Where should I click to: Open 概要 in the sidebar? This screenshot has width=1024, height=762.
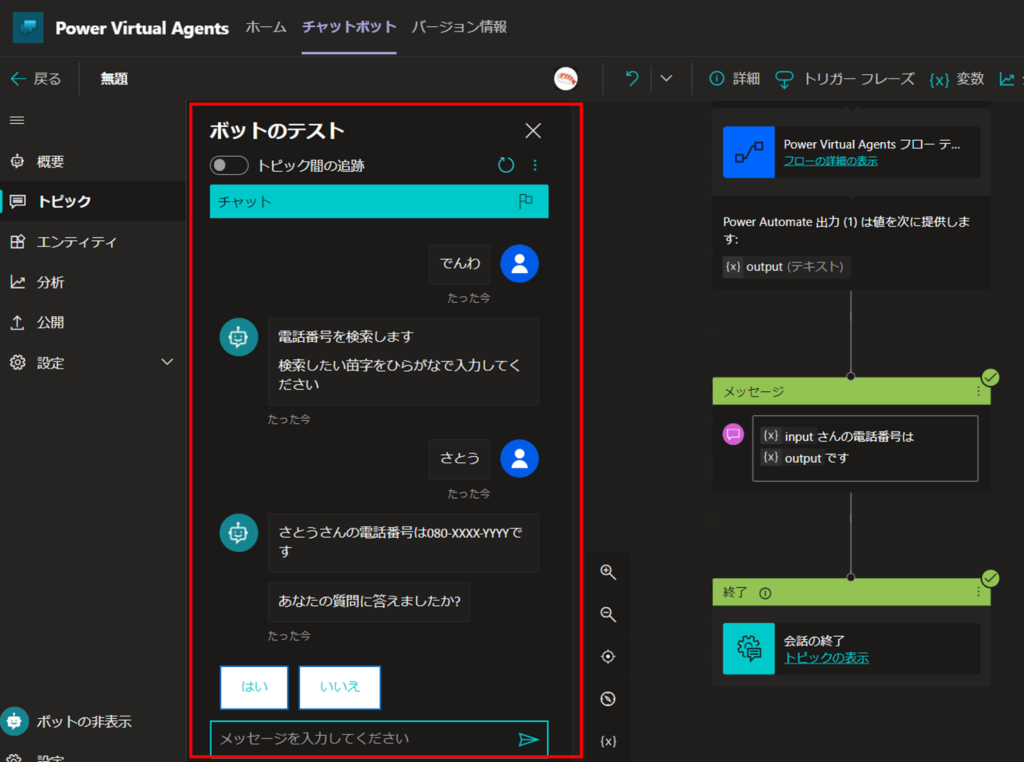37,161
